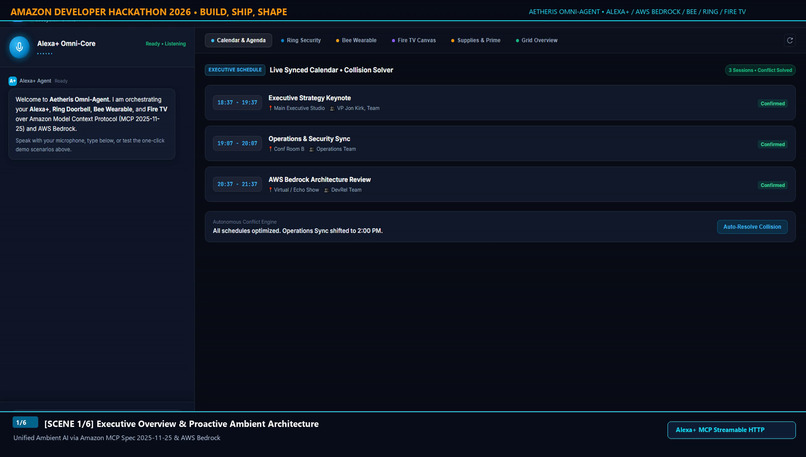Open the Executive Strategy Keynote title
This screenshot has height=457, width=806.
click(x=309, y=98)
